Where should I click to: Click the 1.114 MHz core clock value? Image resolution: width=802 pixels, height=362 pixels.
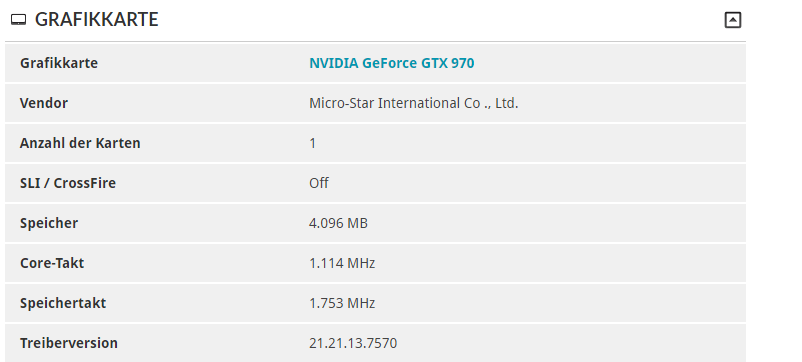click(342, 263)
